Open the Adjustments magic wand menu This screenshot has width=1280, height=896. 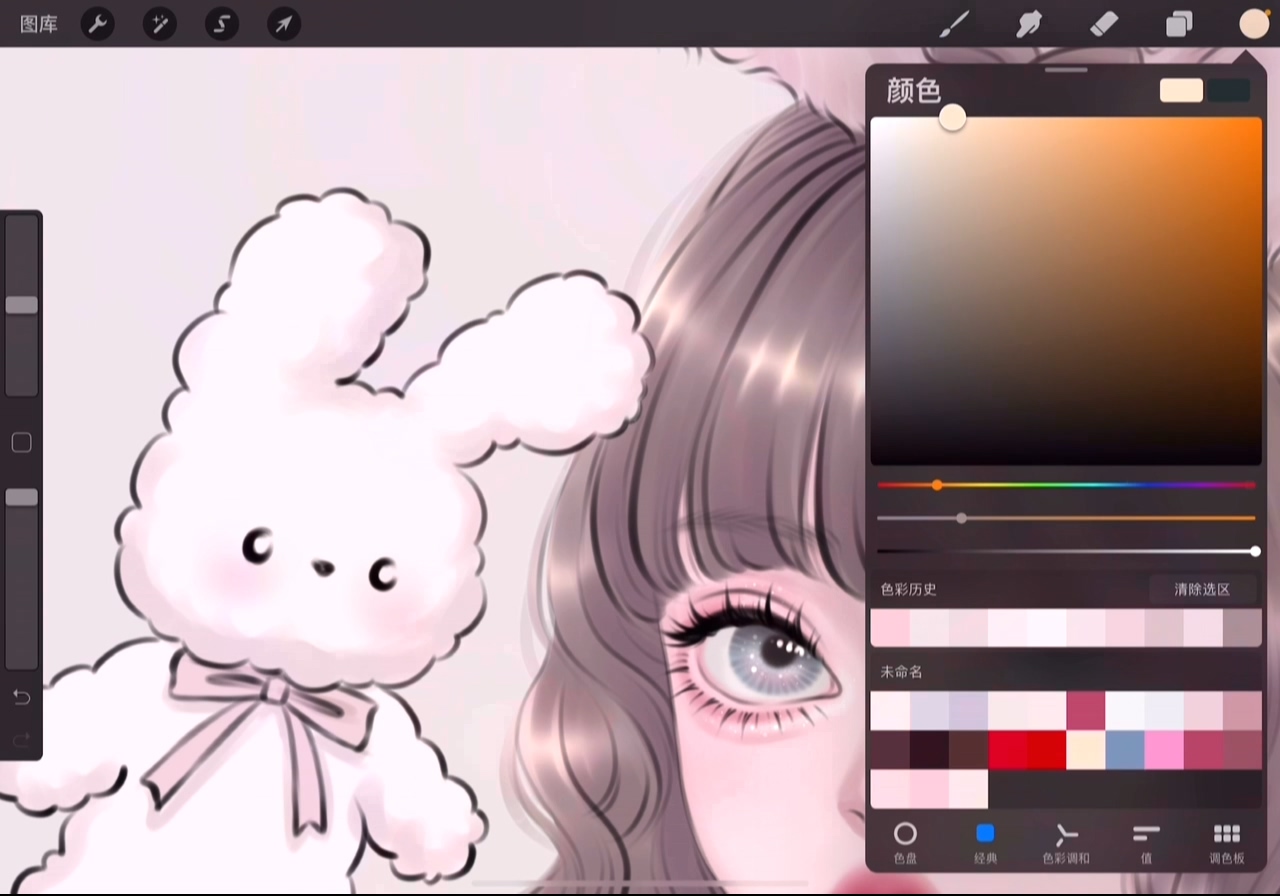[159, 24]
